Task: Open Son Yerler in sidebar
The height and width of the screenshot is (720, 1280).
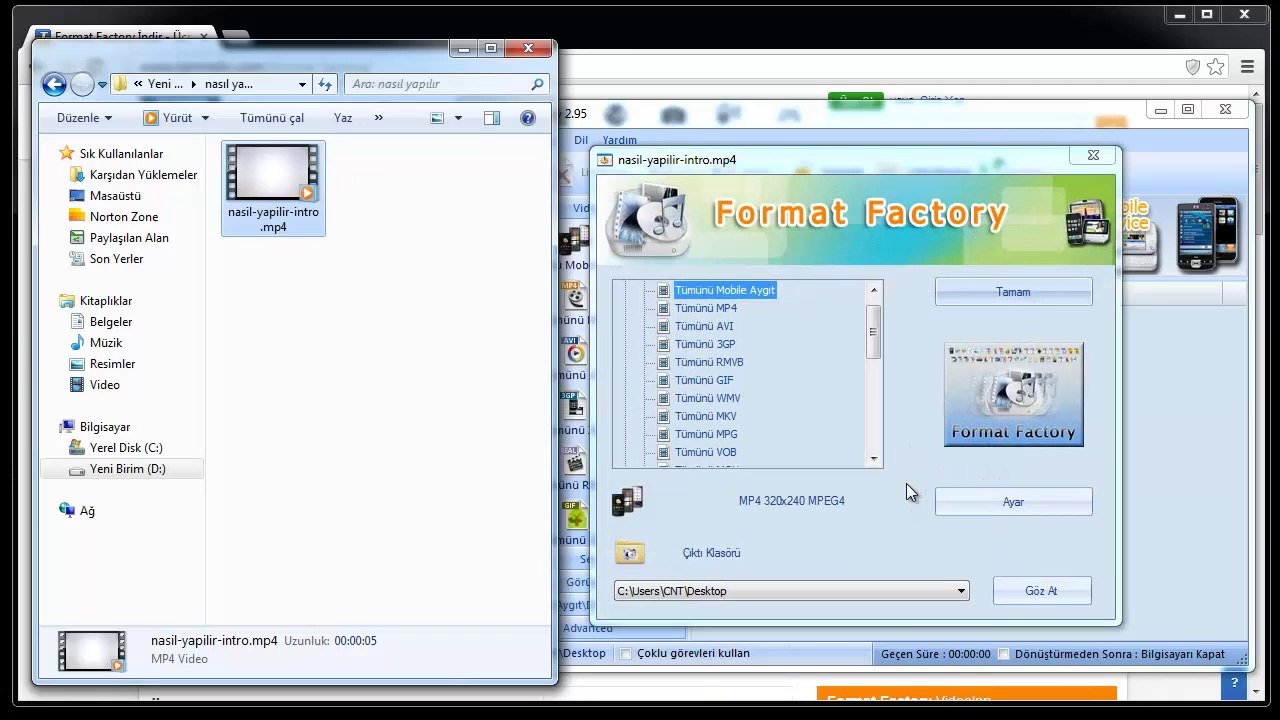Action: (116, 259)
